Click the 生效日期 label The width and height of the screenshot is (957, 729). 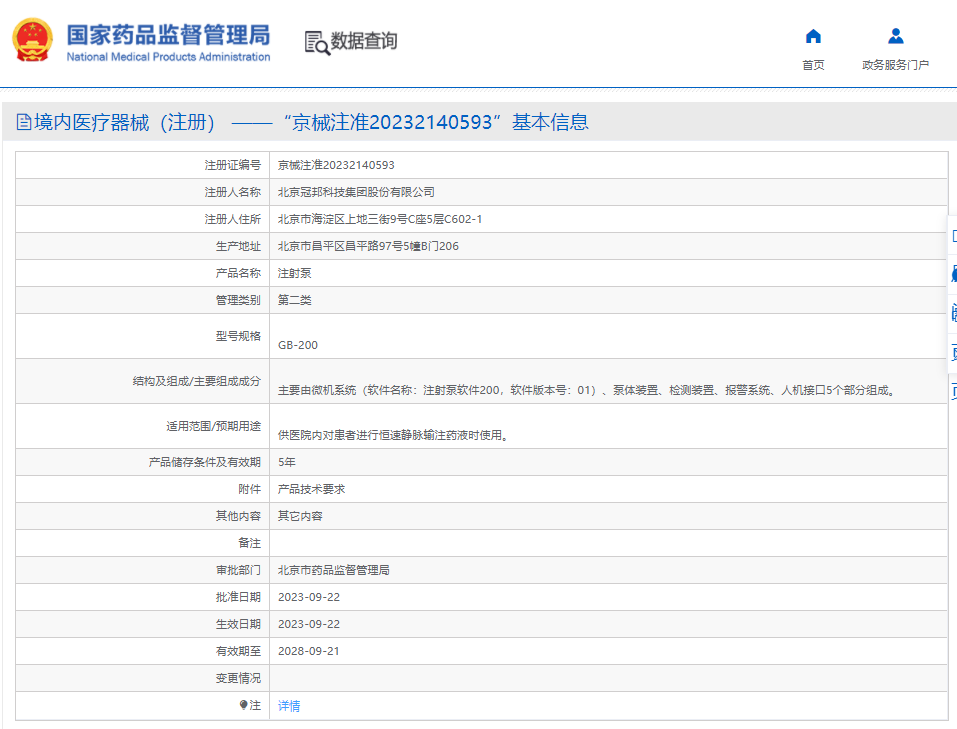tap(238, 624)
